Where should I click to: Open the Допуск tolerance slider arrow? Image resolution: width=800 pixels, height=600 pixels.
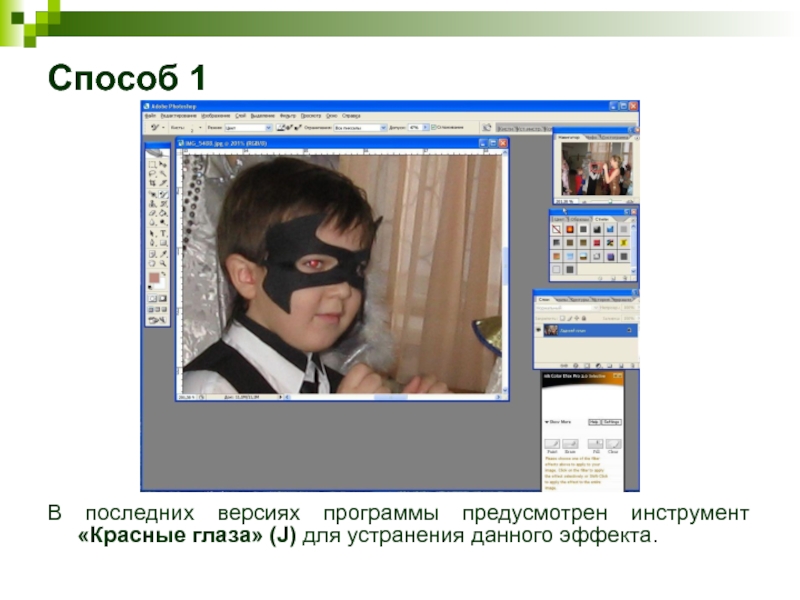coord(426,128)
